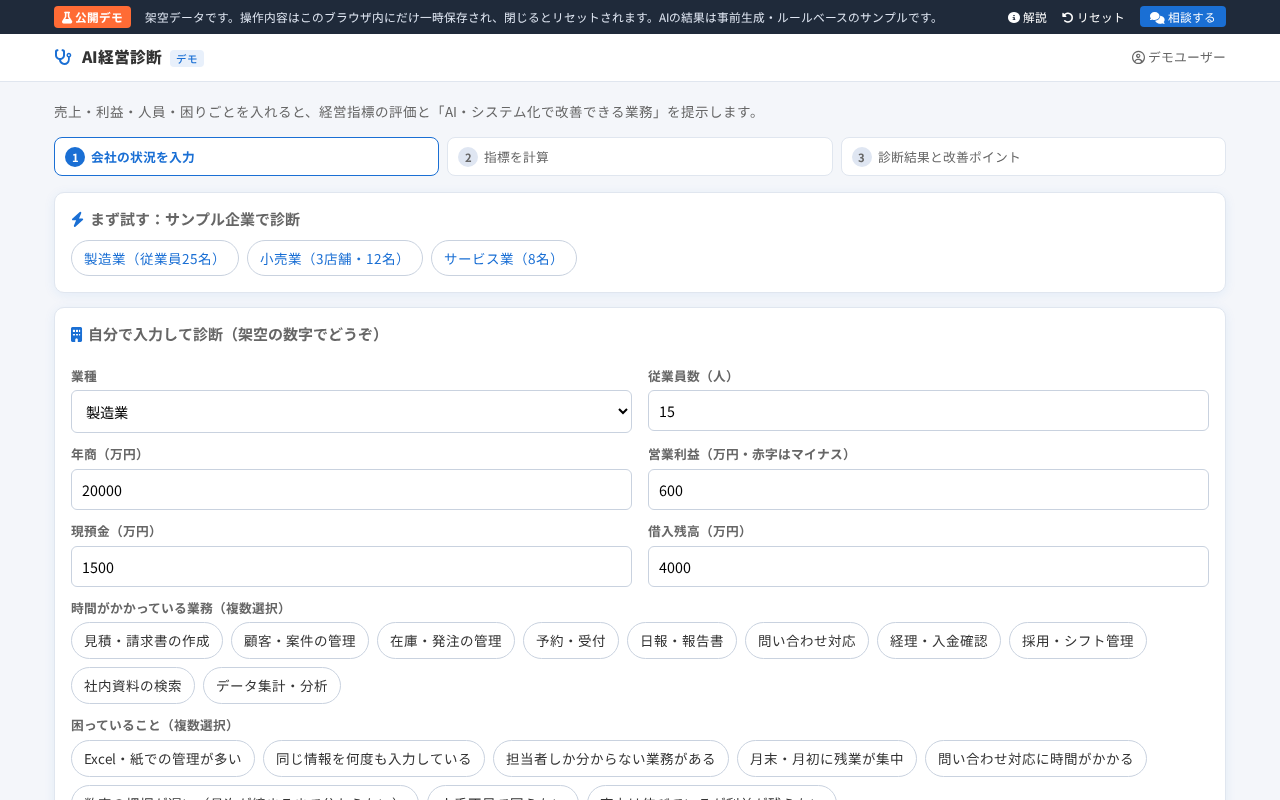Toggle the 経理・入金確認 chip
The image size is (1280, 800).
click(939, 641)
